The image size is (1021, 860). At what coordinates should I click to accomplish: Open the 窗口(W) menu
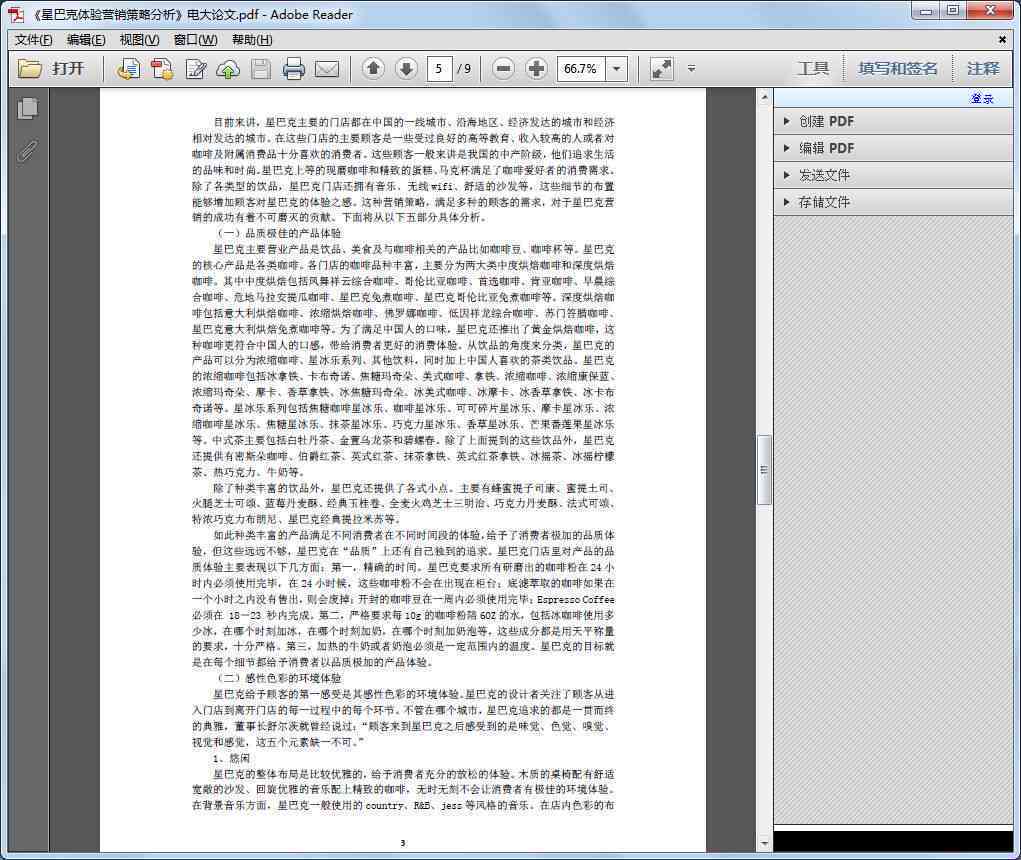click(195, 40)
